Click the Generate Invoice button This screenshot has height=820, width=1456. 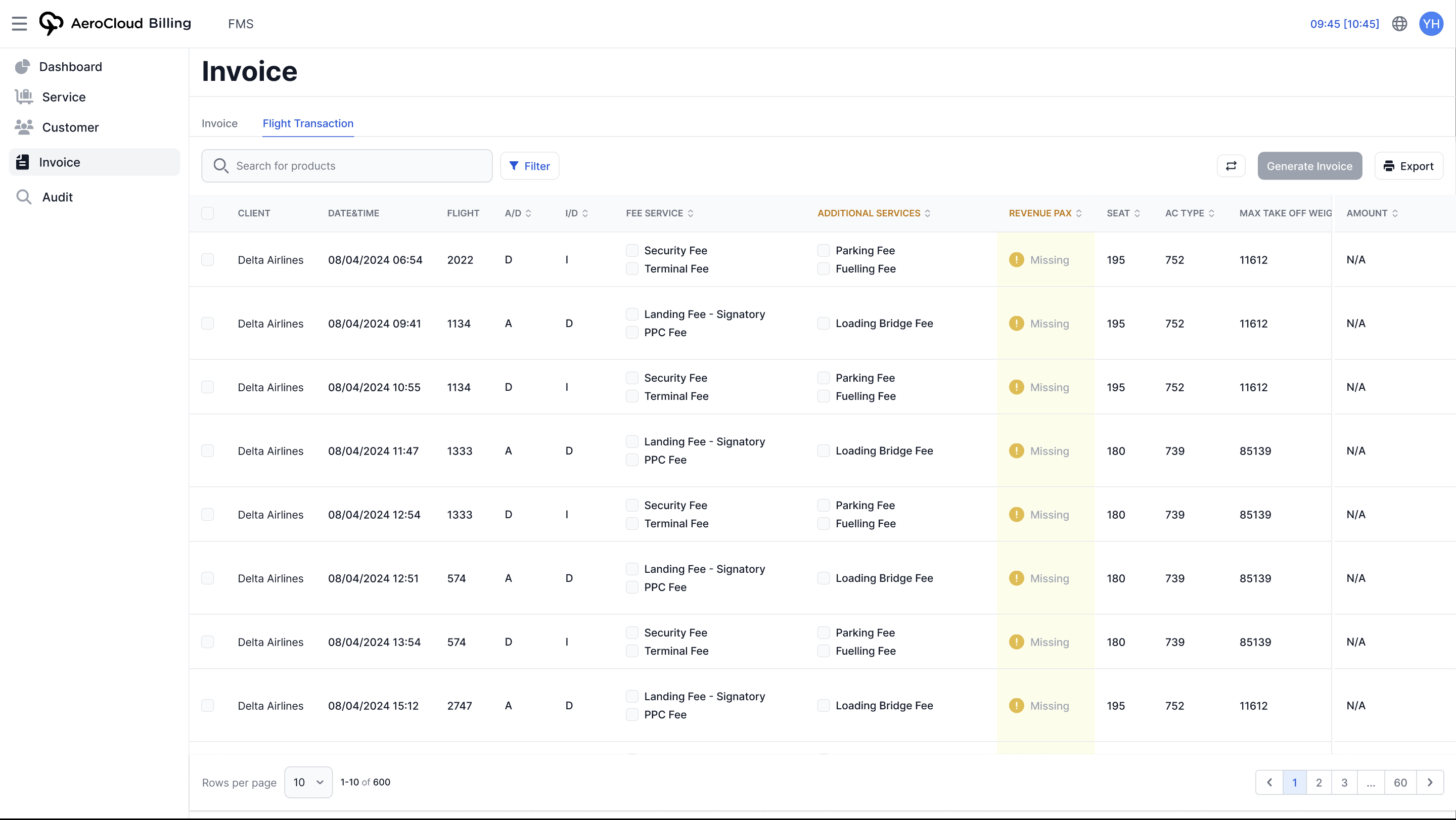(x=1309, y=166)
